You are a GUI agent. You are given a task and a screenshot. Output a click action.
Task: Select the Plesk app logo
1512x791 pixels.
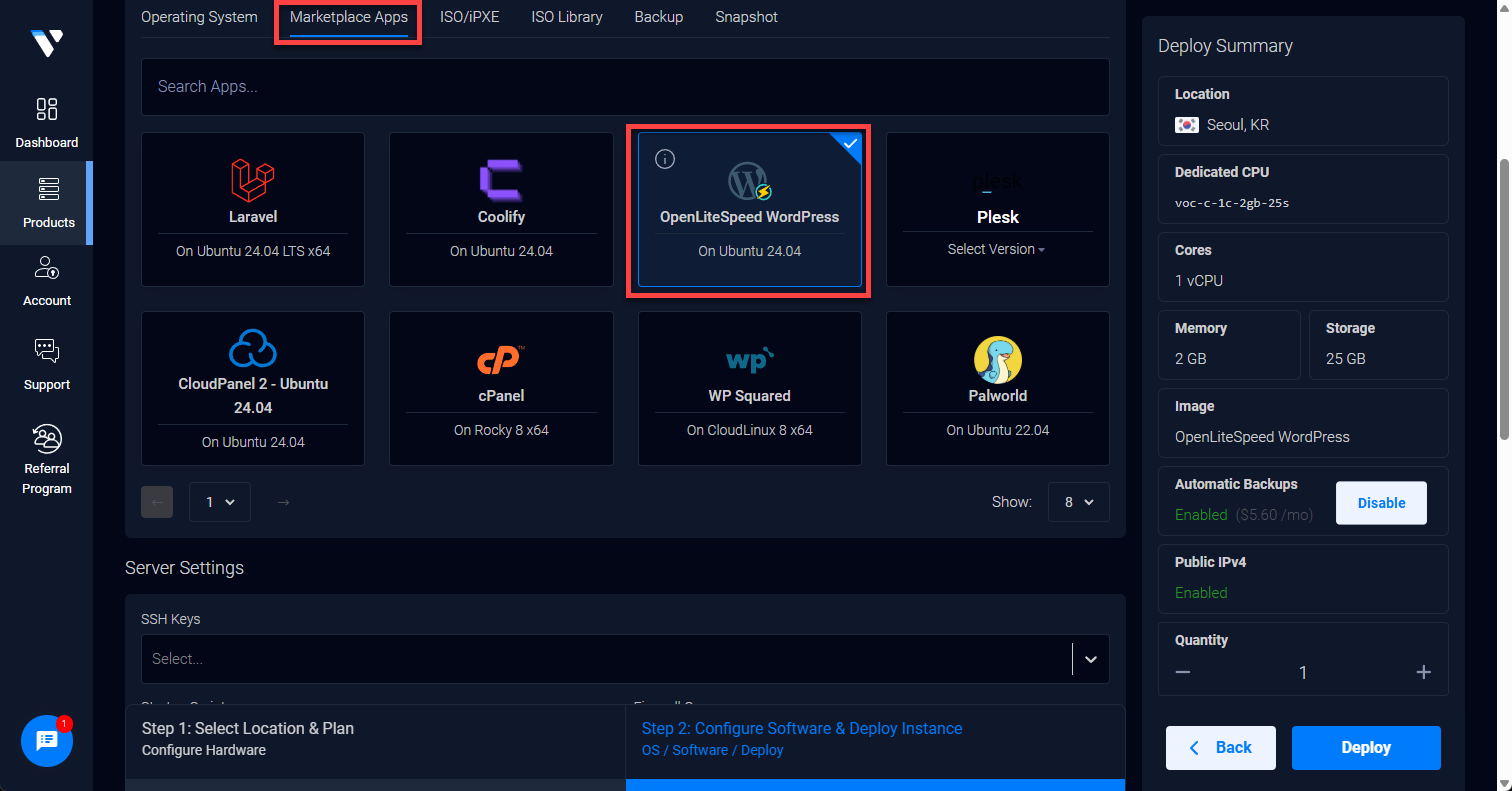tap(998, 182)
